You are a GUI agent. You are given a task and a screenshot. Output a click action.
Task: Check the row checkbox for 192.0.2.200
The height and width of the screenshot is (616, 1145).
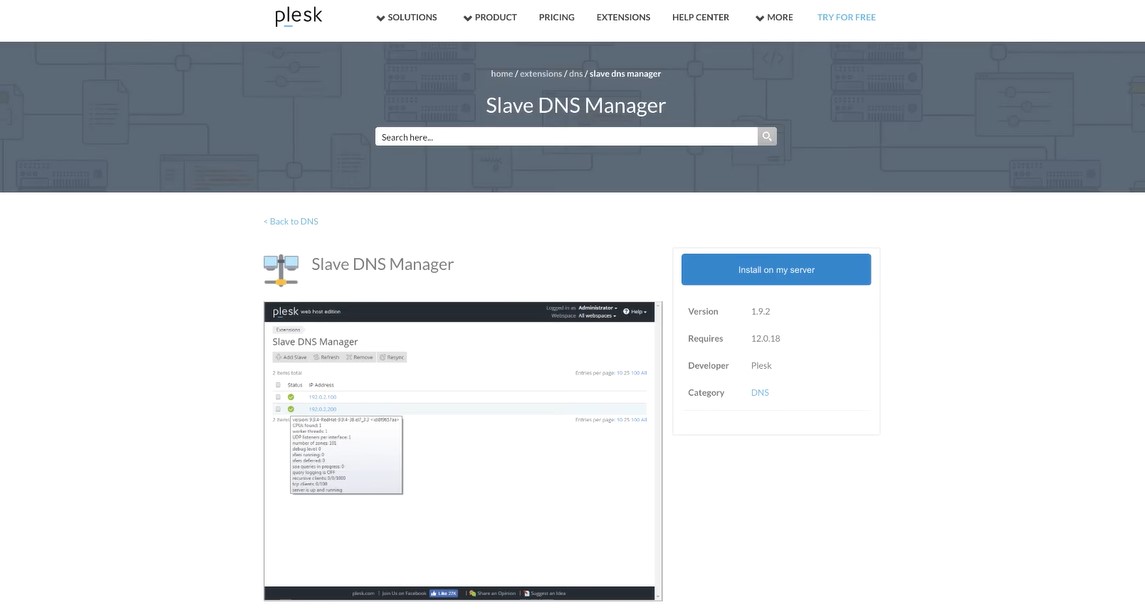click(277, 407)
